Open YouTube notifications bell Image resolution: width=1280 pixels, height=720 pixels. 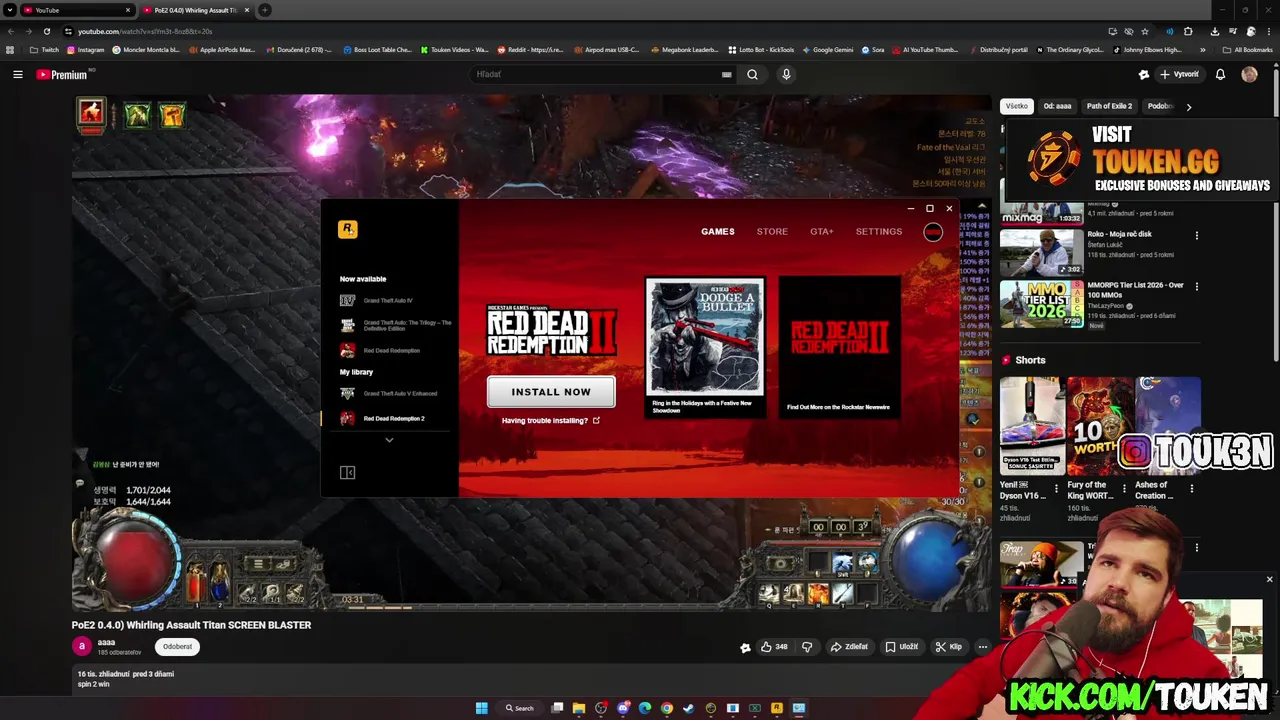pyautogui.click(x=1220, y=74)
